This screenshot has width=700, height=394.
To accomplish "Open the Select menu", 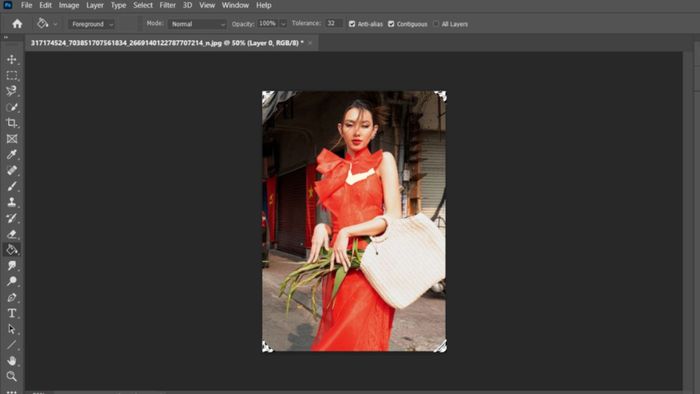I will 143,5.
